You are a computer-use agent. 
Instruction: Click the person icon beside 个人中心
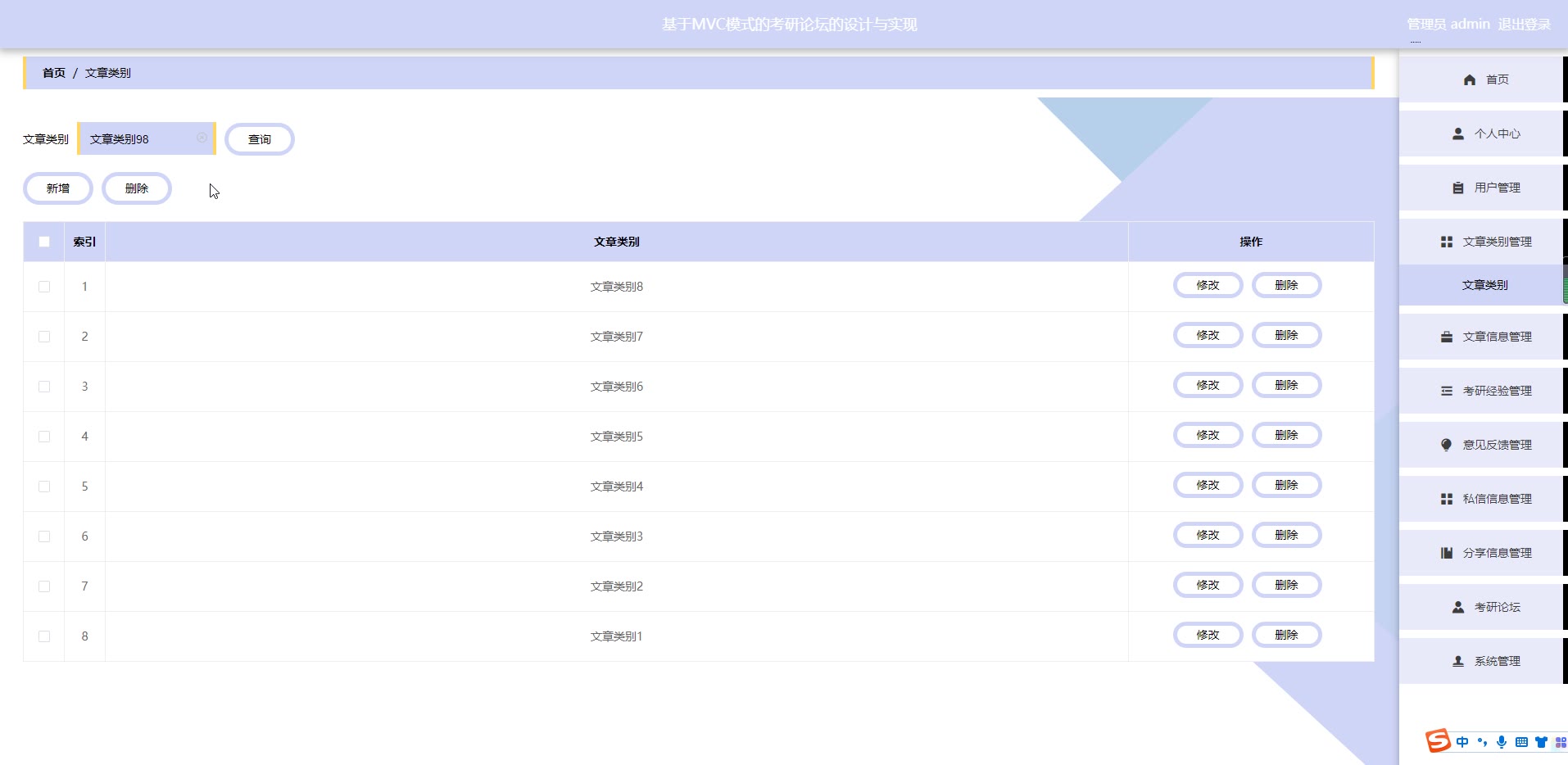pos(1457,134)
